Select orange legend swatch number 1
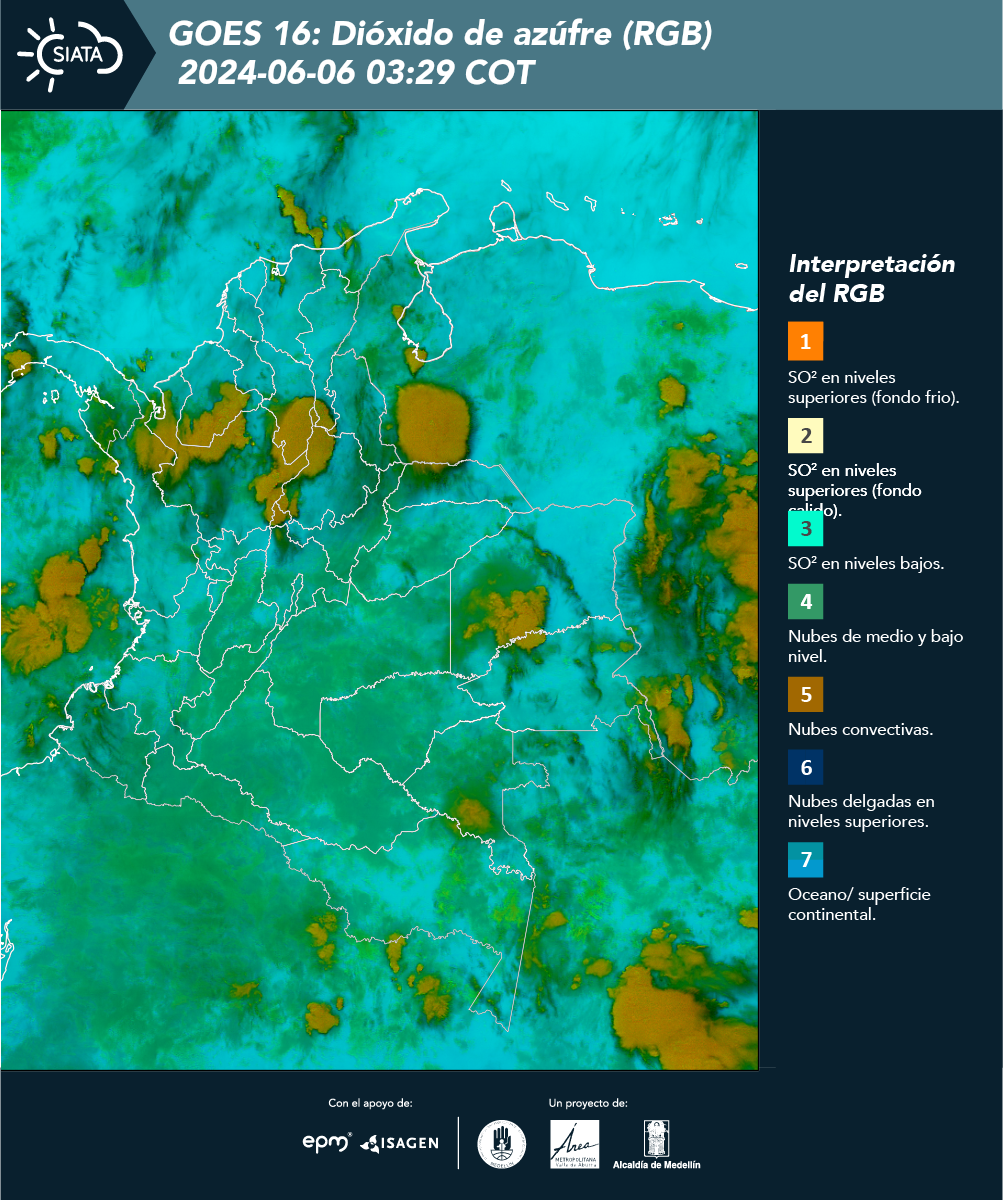Viewport: 1003px width, 1200px height. (x=805, y=341)
